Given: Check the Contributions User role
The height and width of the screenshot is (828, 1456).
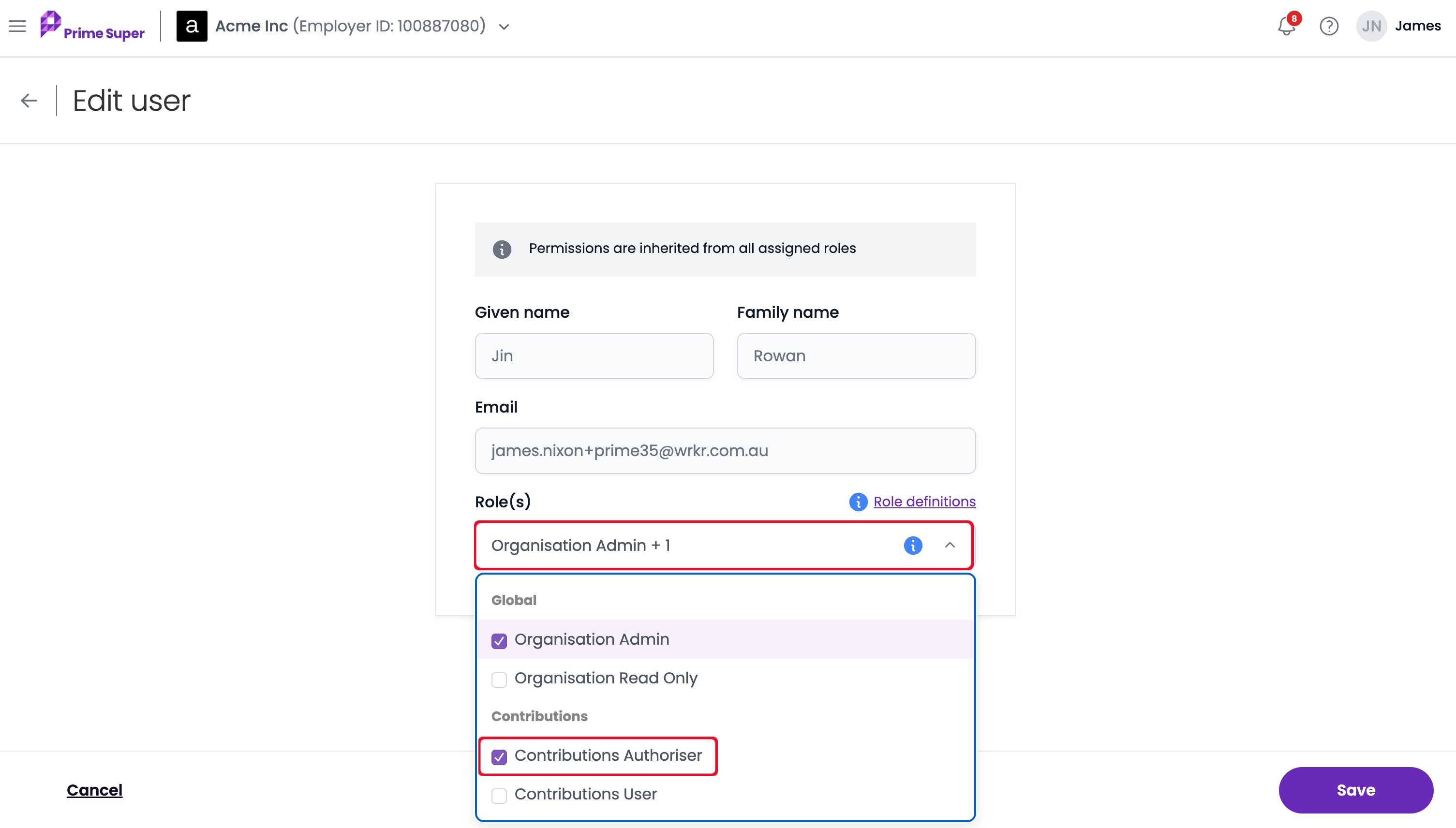Looking at the screenshot, I should [499, 796].
